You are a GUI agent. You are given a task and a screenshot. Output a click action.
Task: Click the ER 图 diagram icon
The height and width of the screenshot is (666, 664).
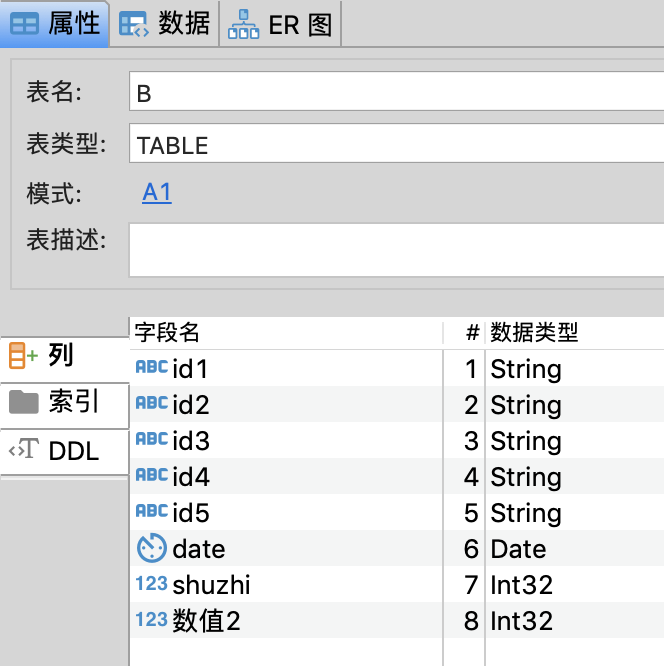[243, 24]
